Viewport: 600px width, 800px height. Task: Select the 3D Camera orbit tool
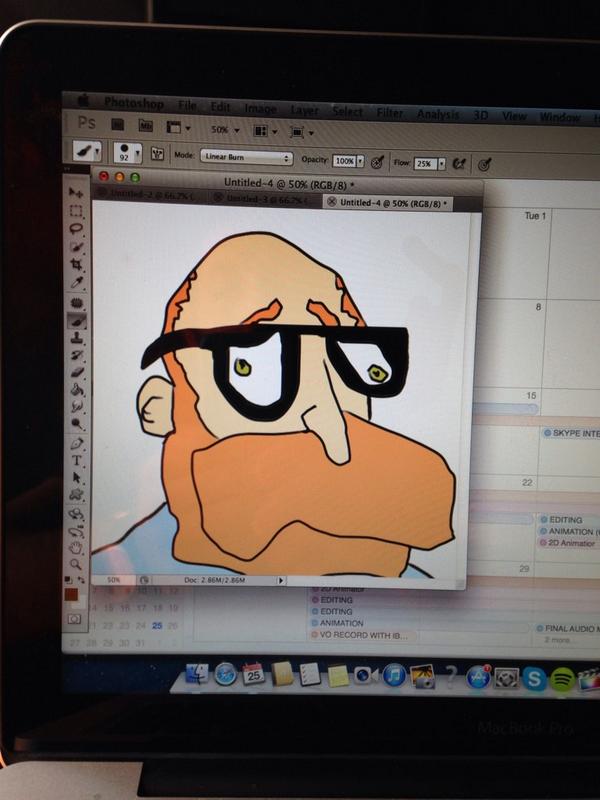(x=77, y=531)
